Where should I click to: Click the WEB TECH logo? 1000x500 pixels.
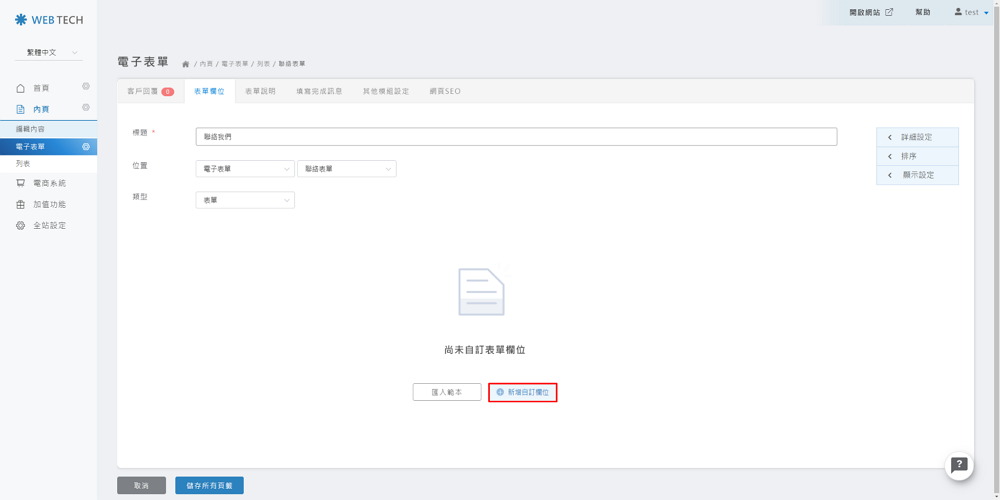click(49, 20)
